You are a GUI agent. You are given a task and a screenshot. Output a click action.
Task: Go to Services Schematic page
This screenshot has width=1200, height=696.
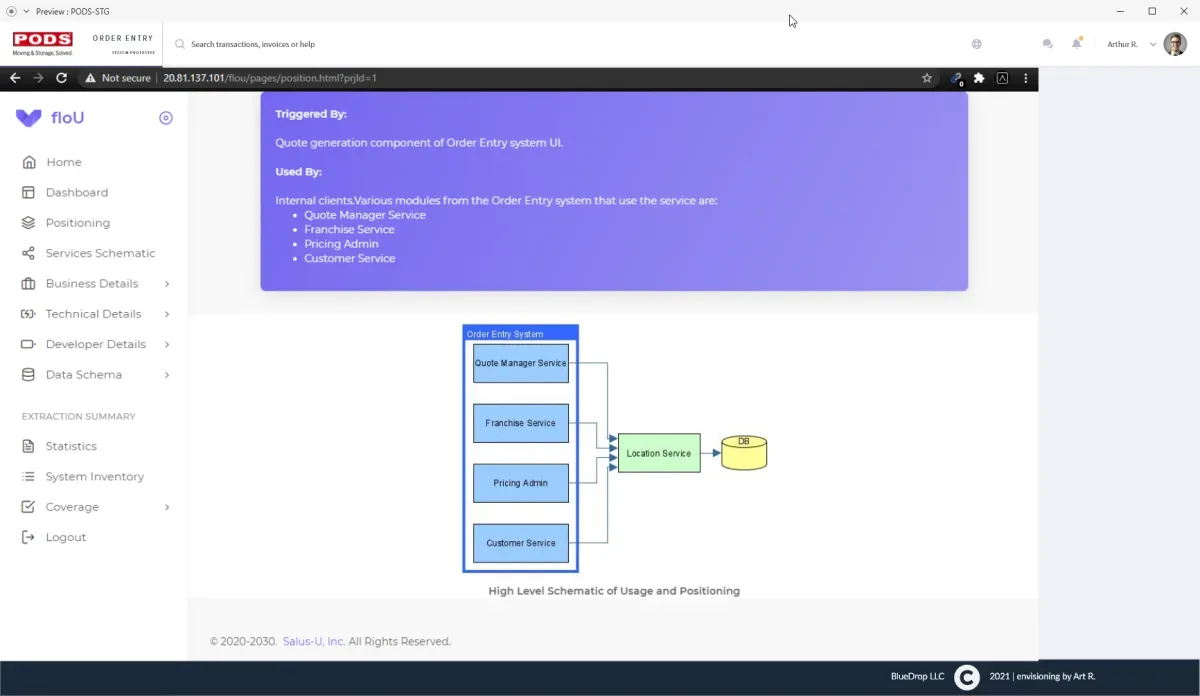click(100, 253)
